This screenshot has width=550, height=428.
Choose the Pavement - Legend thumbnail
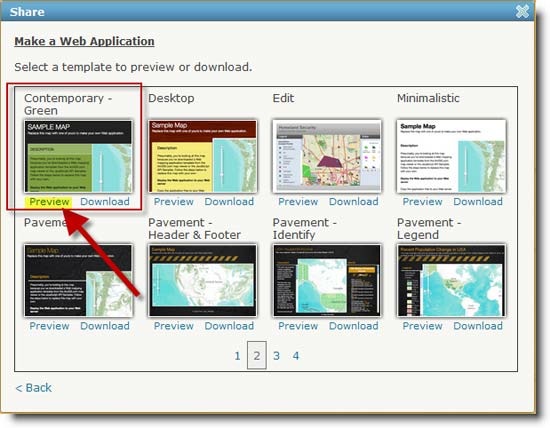click(x=451, y=281)
